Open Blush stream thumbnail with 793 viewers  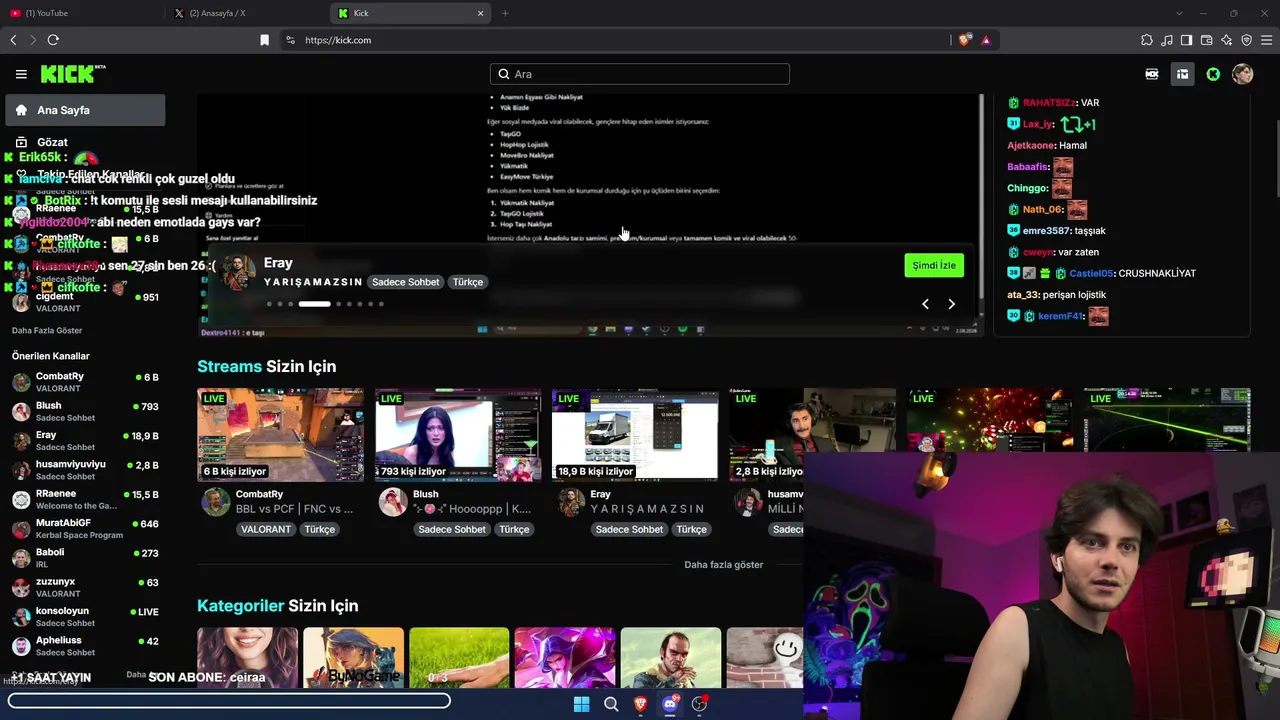(458, 435)
